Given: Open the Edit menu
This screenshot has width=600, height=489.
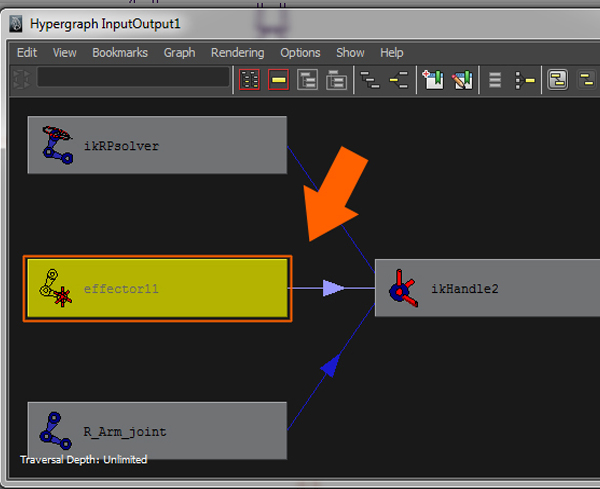Looking at the screenshot, I should 27,52.
